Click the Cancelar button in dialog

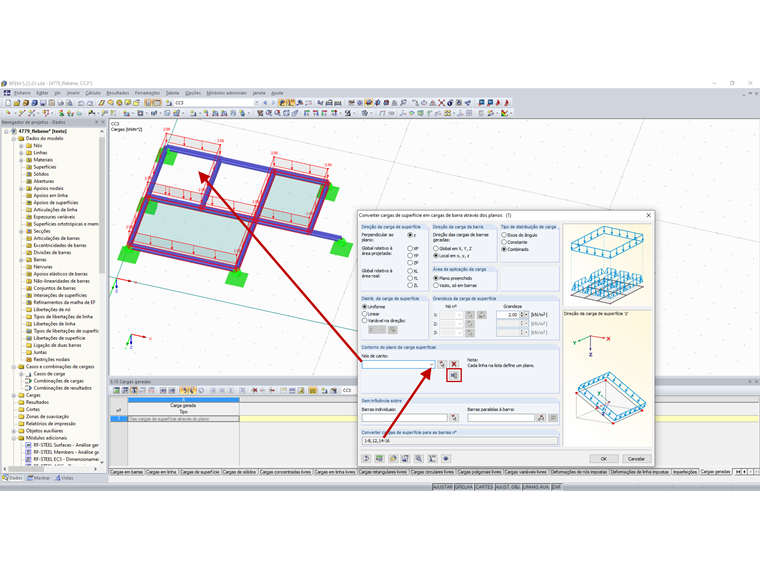(636, 459)
